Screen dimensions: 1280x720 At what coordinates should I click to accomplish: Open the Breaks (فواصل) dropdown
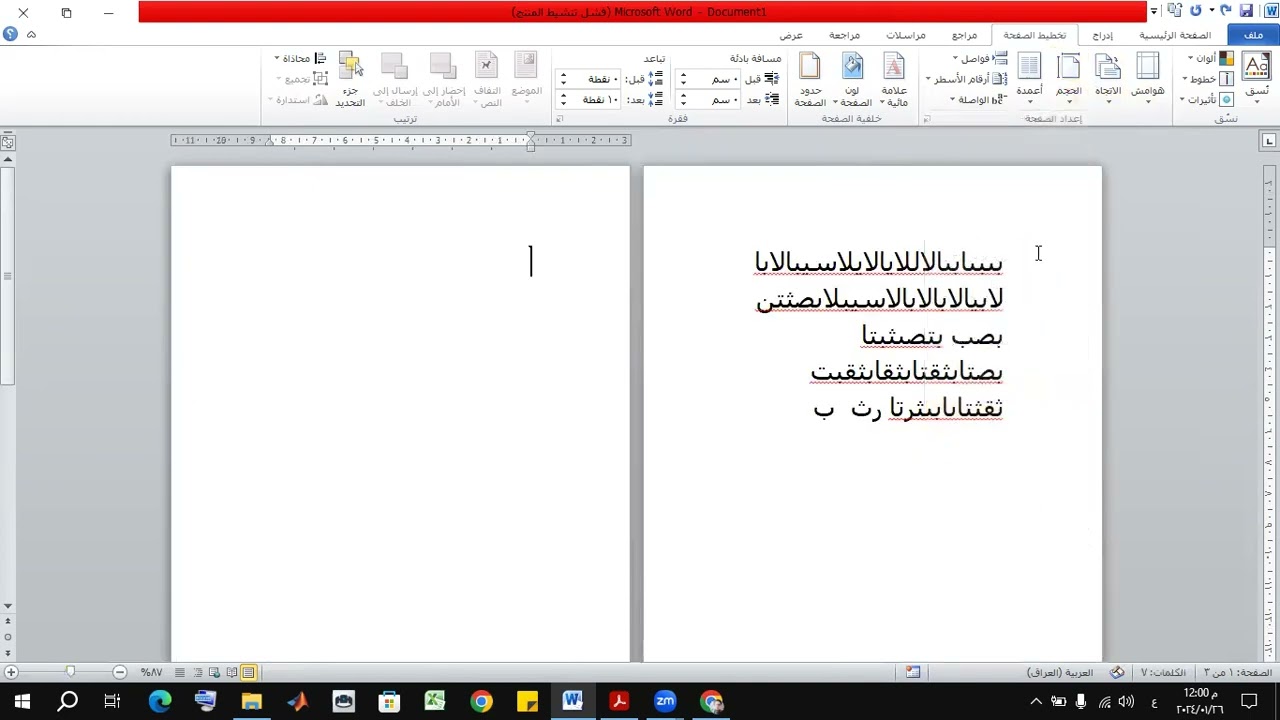980,59
